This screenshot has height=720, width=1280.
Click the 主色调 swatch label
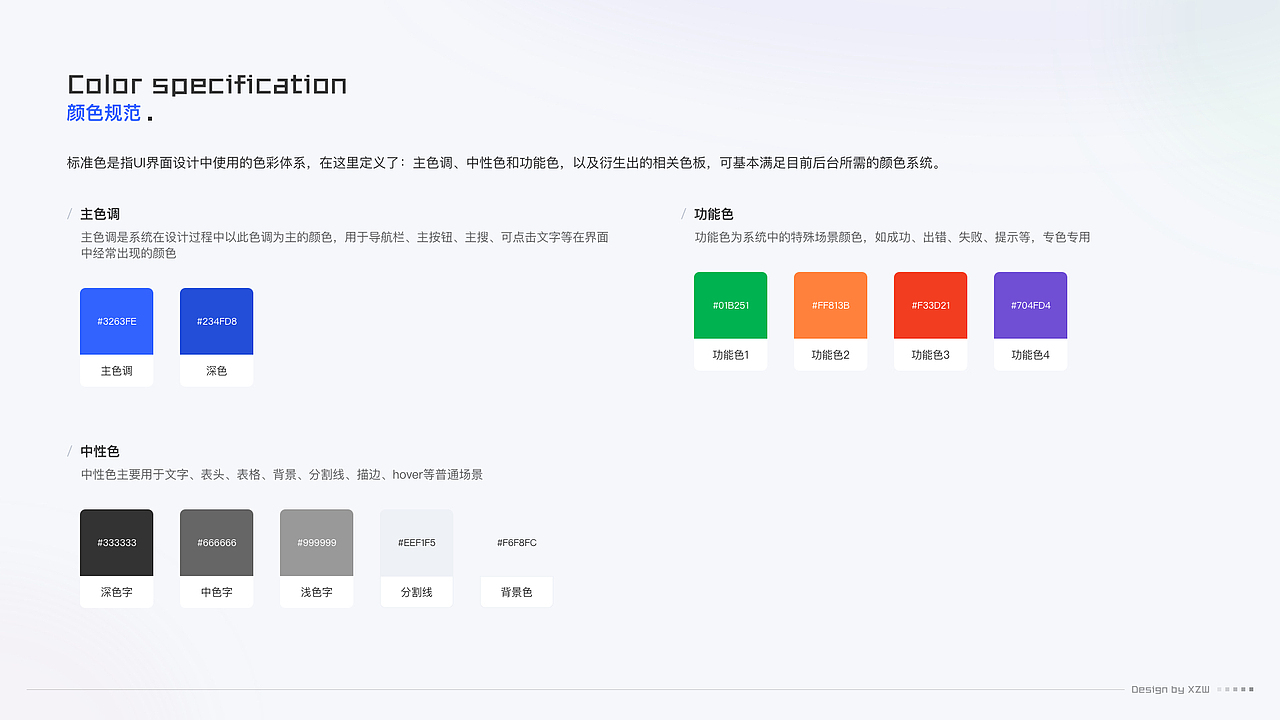tap(116, 371)
